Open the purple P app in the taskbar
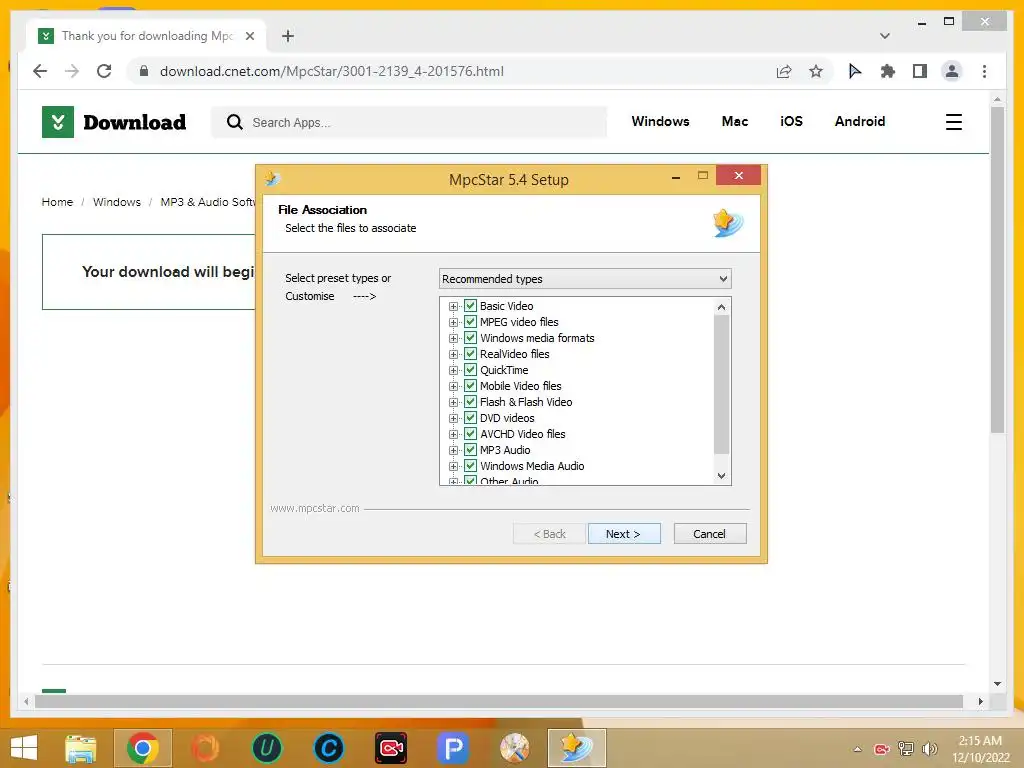 (453, 748)
